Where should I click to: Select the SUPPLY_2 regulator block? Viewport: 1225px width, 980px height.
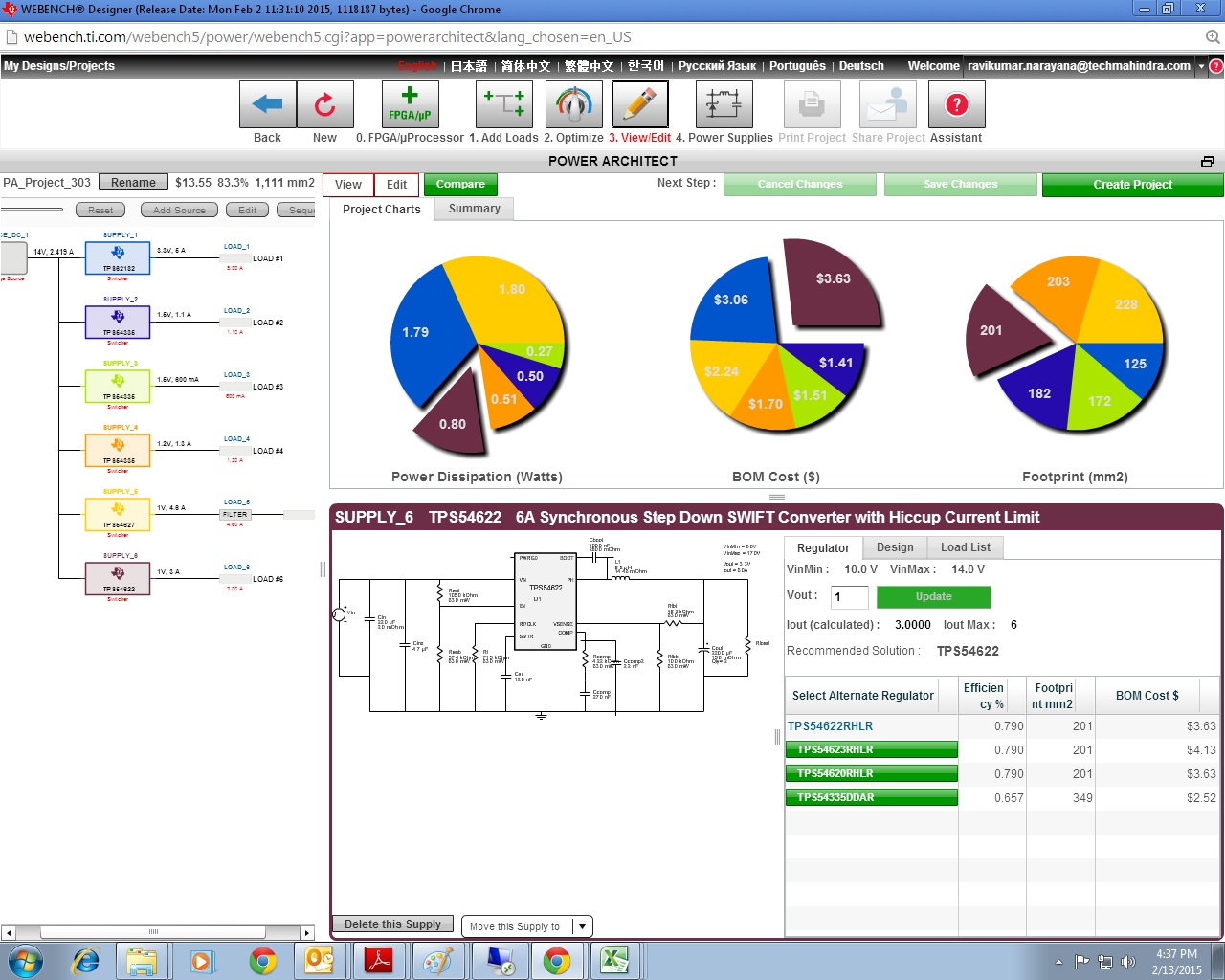click(x=118, y=323)
